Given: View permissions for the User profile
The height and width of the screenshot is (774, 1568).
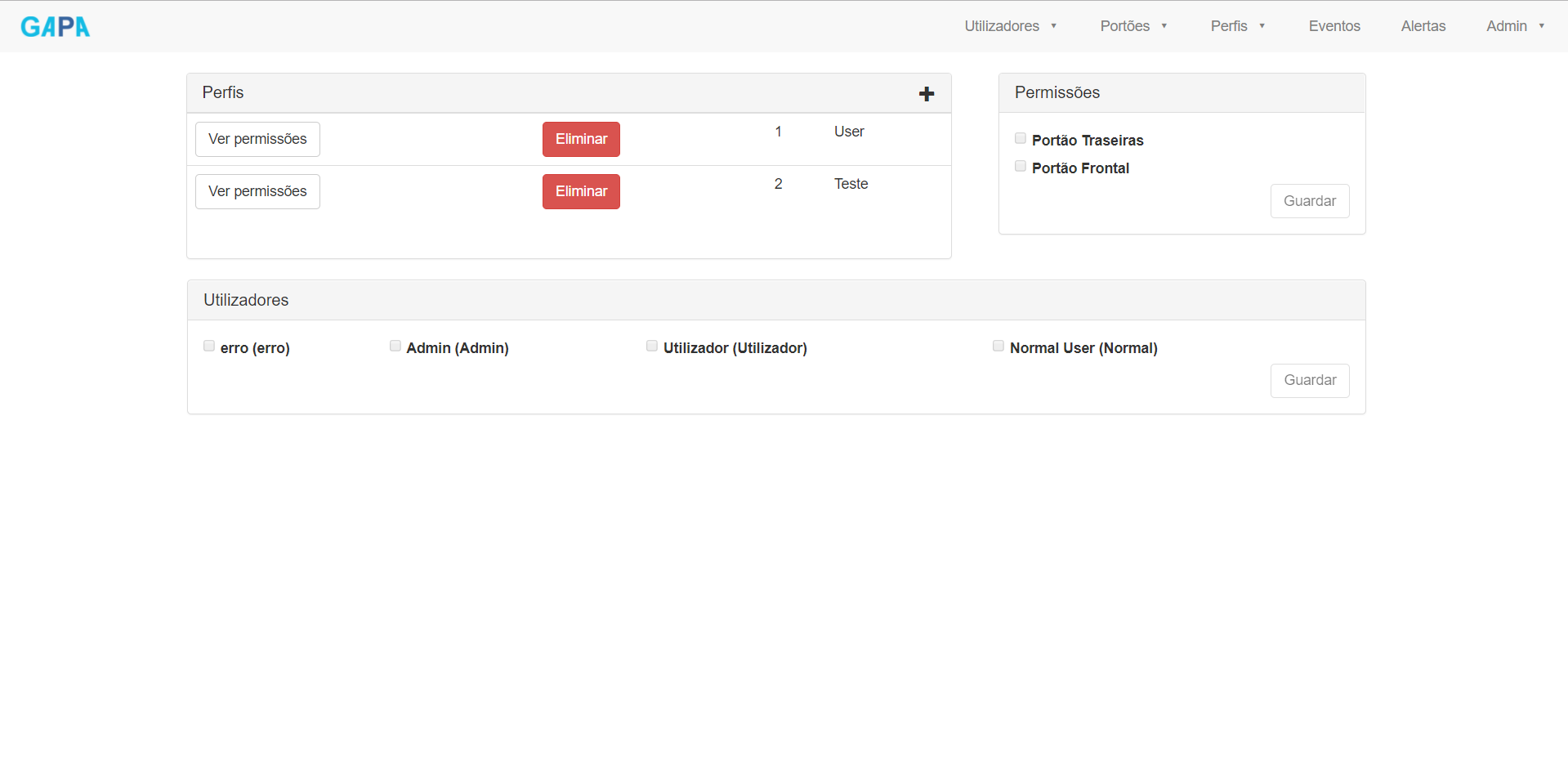Looking at the screenshot, I should (257, 139).
